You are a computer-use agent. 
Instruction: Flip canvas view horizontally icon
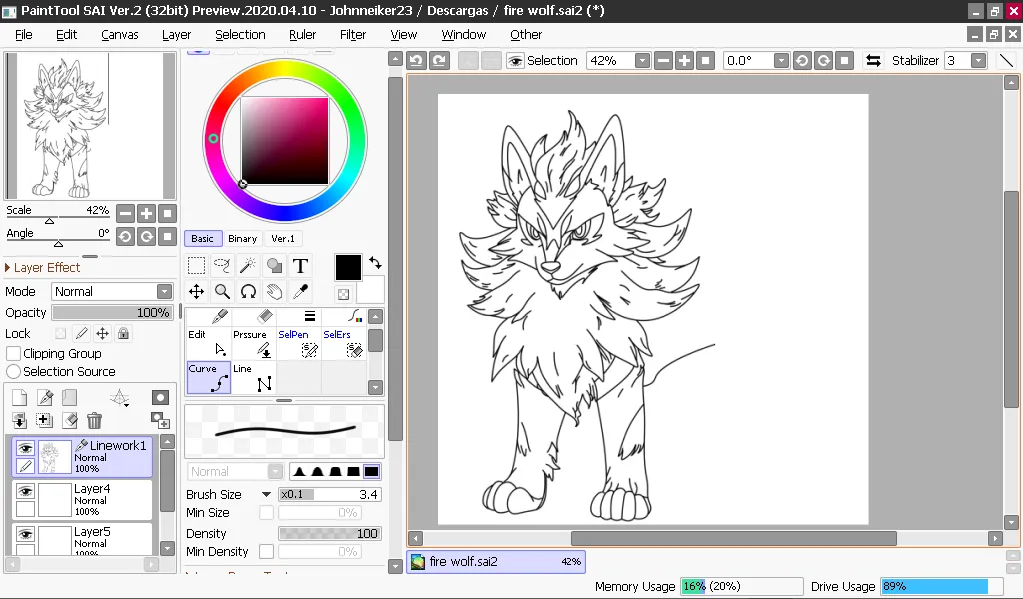pos(873,61)
